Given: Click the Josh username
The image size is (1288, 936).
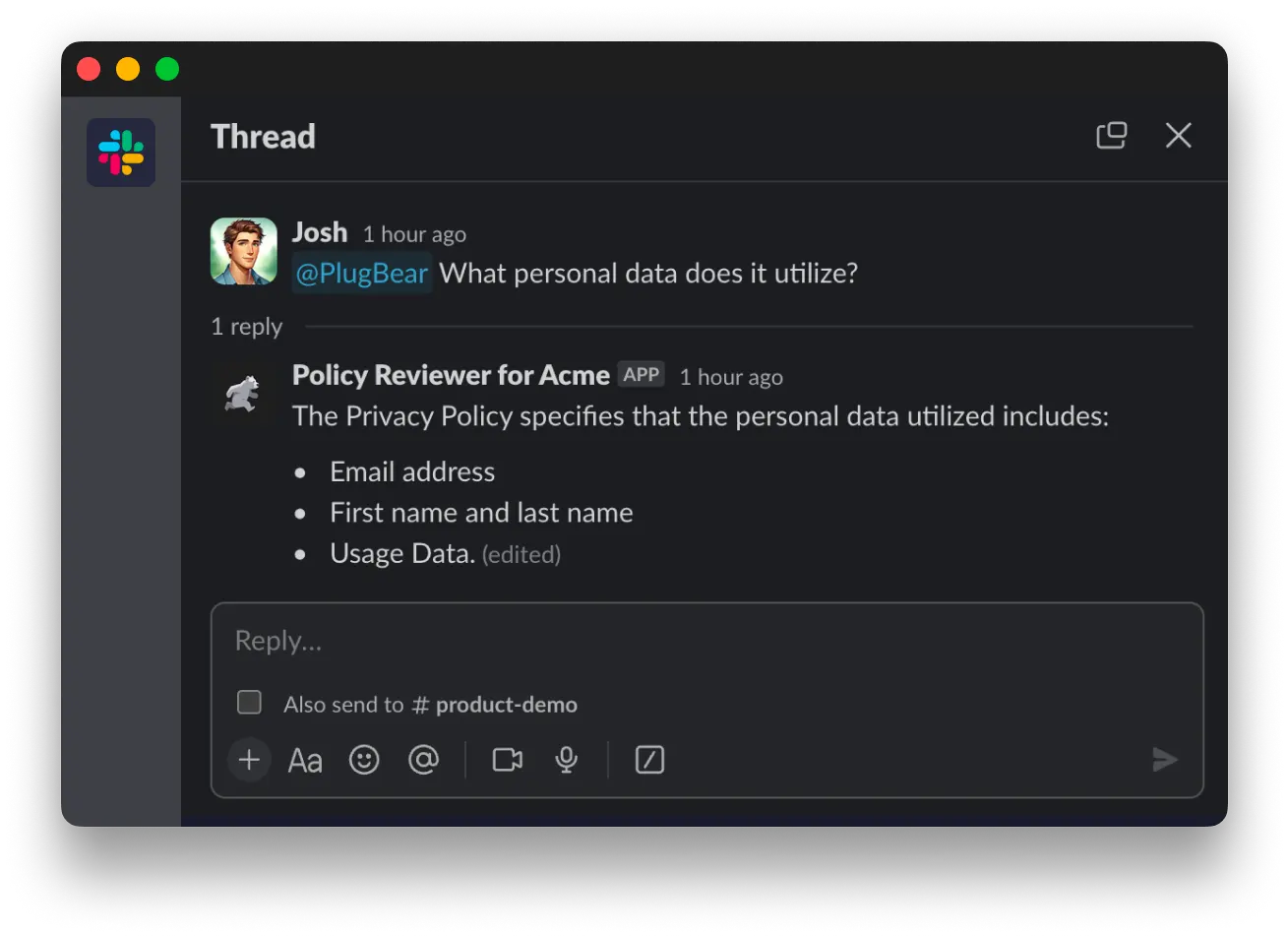Looking at the screenshot, I should [x=320, y=232].
